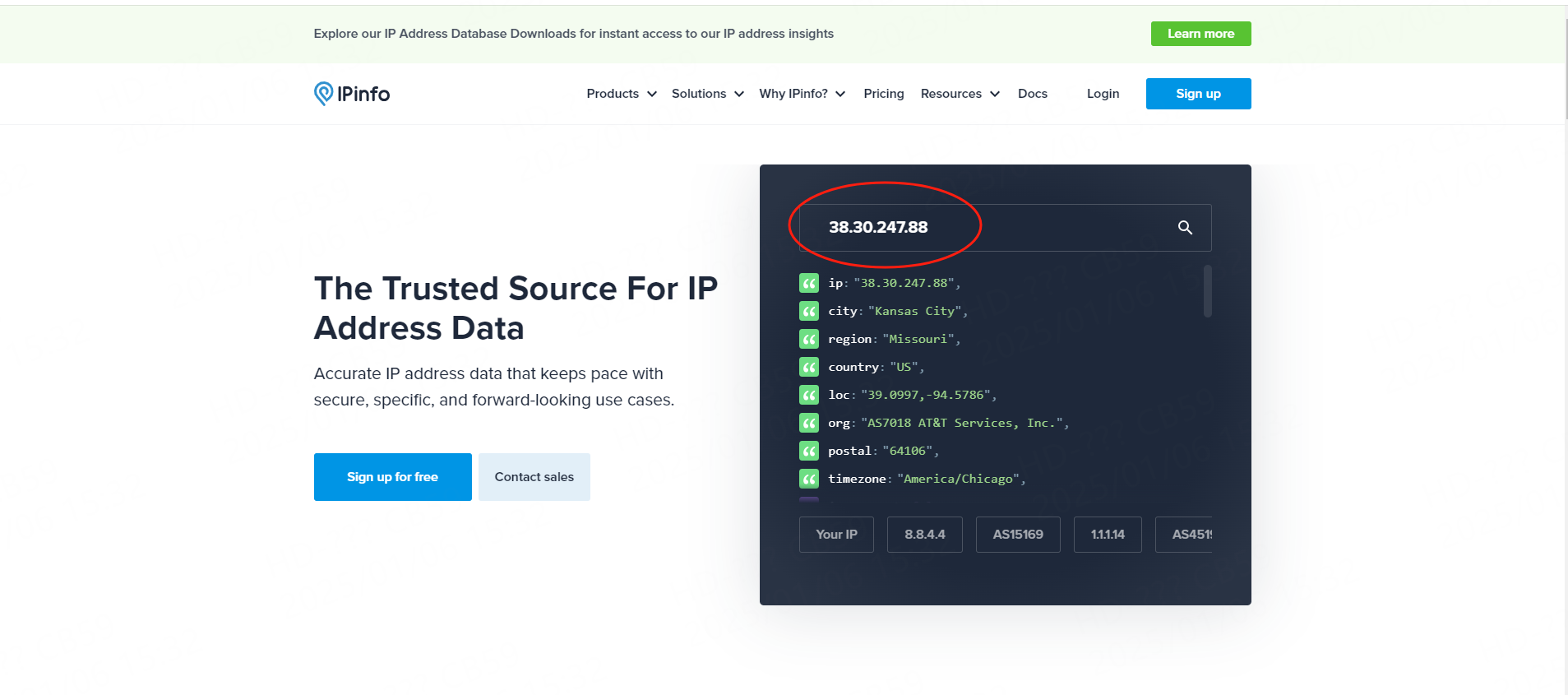Expand the Products dropdown menu

tap(621, 94)
